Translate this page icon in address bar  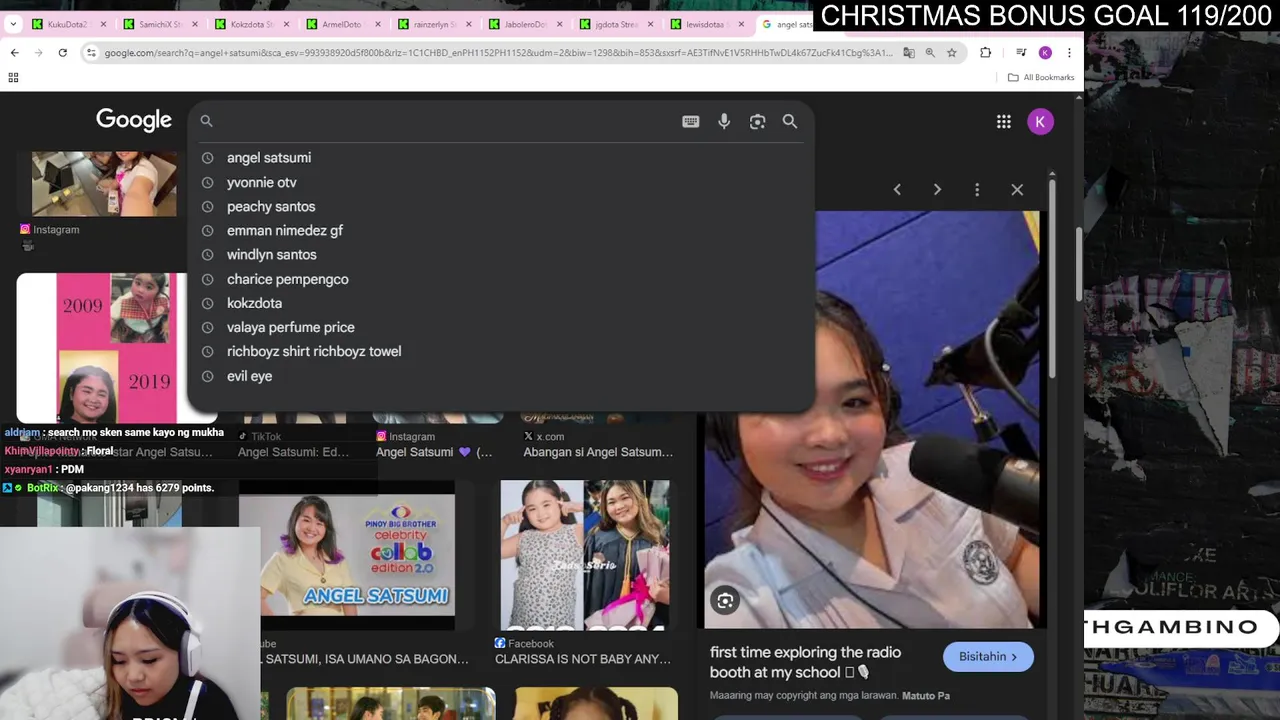click(909, 52)
